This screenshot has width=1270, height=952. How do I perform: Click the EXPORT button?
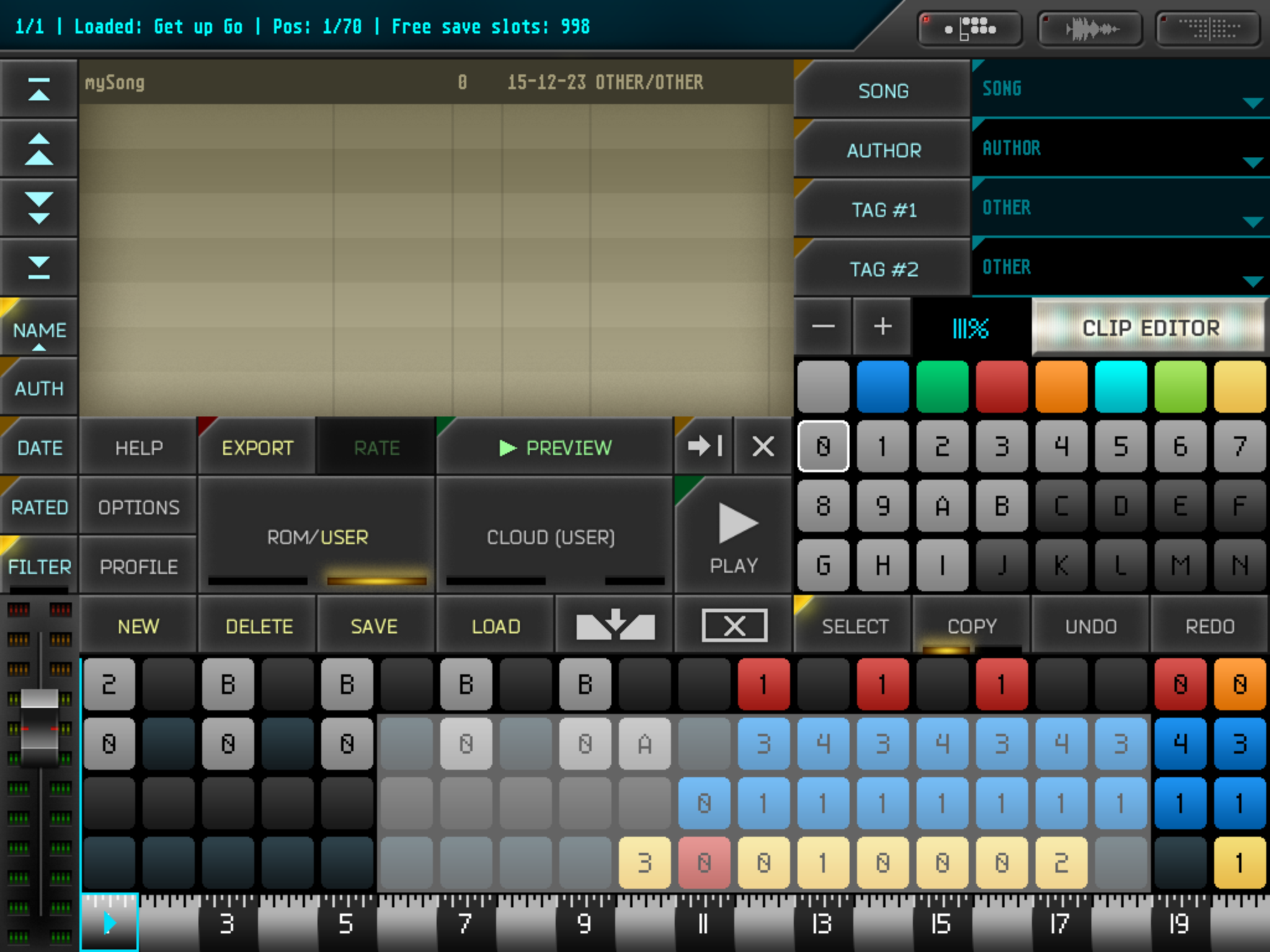tap(257, 447)
